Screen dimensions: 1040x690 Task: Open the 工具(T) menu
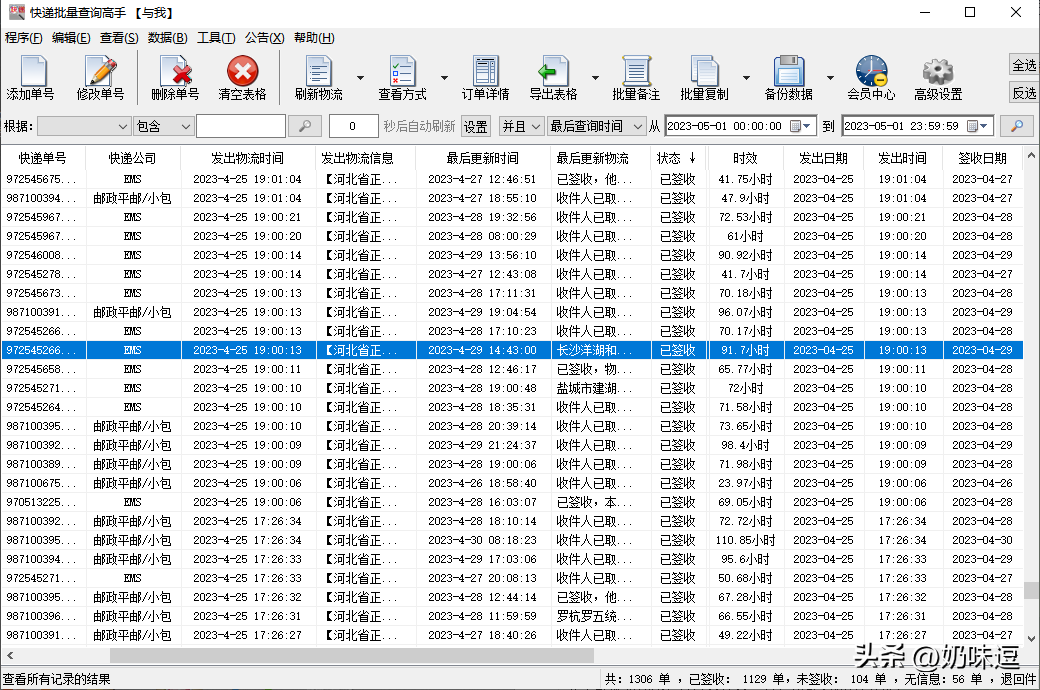click(216, 38)
